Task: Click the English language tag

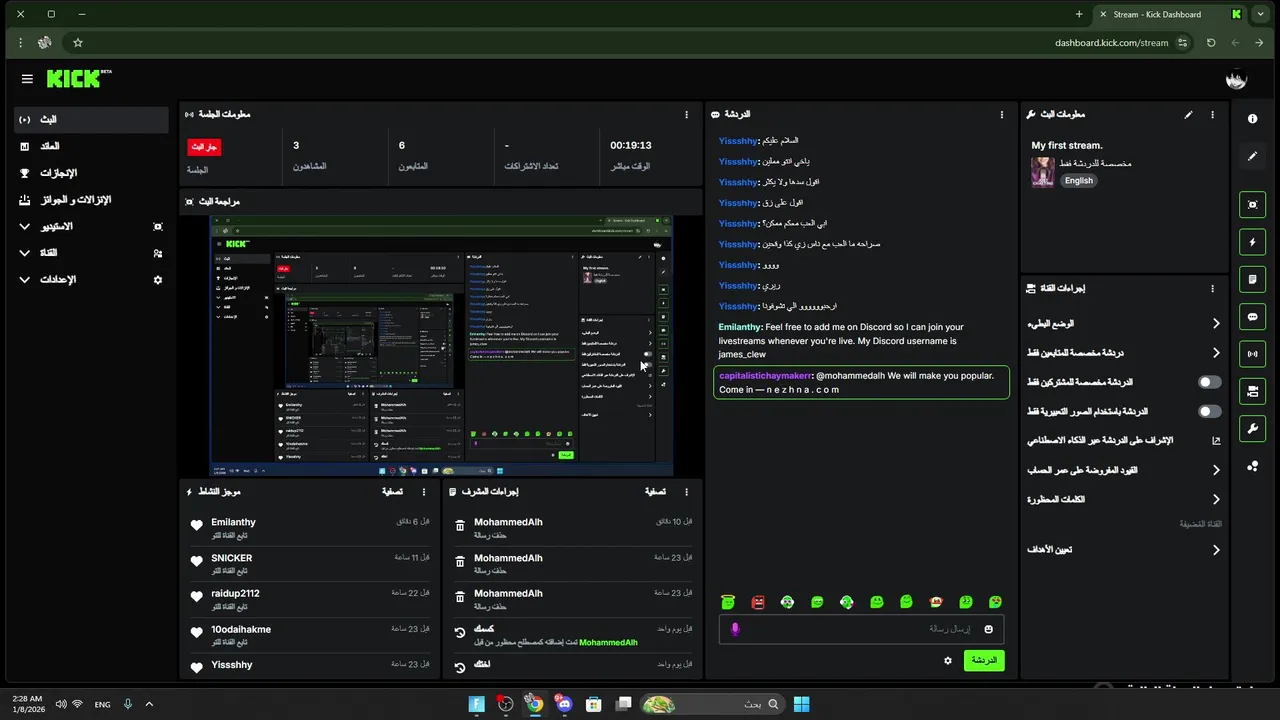Action: tap(1078, 181)
